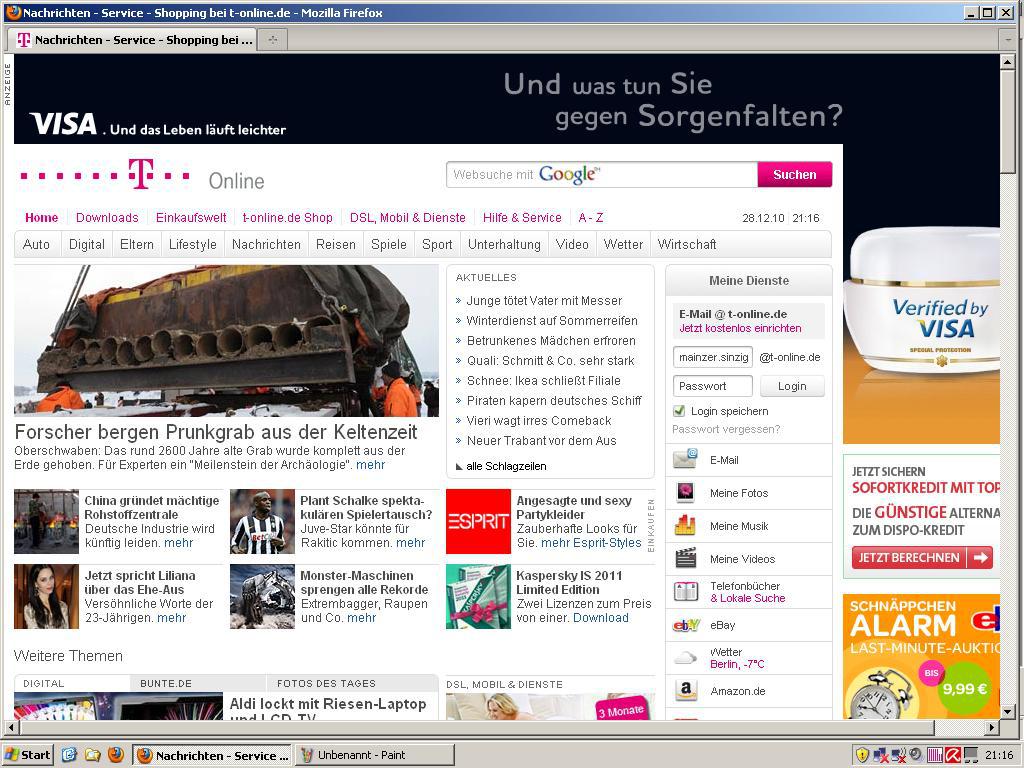The height and width of the screenshot is (768, 1024).
Task: Open the Meine Videos clapperboard icon
Action: click(685, 558)
